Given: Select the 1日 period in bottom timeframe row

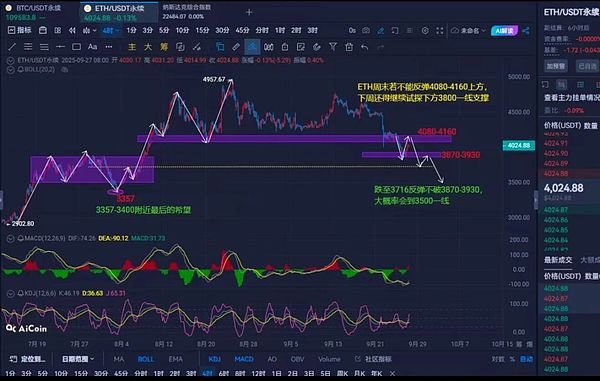Looking at the screenshot, I should tap(276, 373).
